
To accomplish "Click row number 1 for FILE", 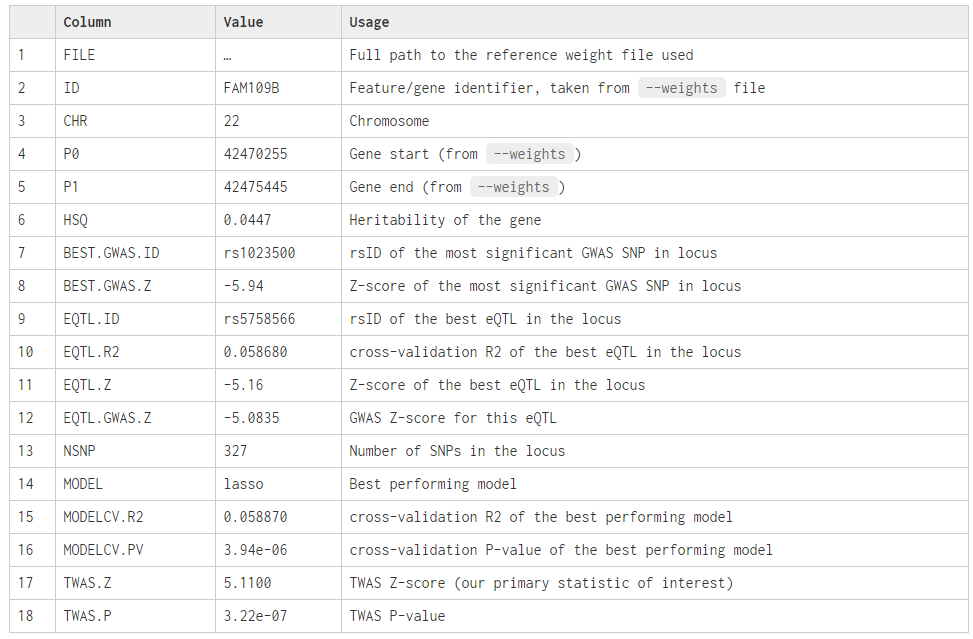I will point(24,55).
